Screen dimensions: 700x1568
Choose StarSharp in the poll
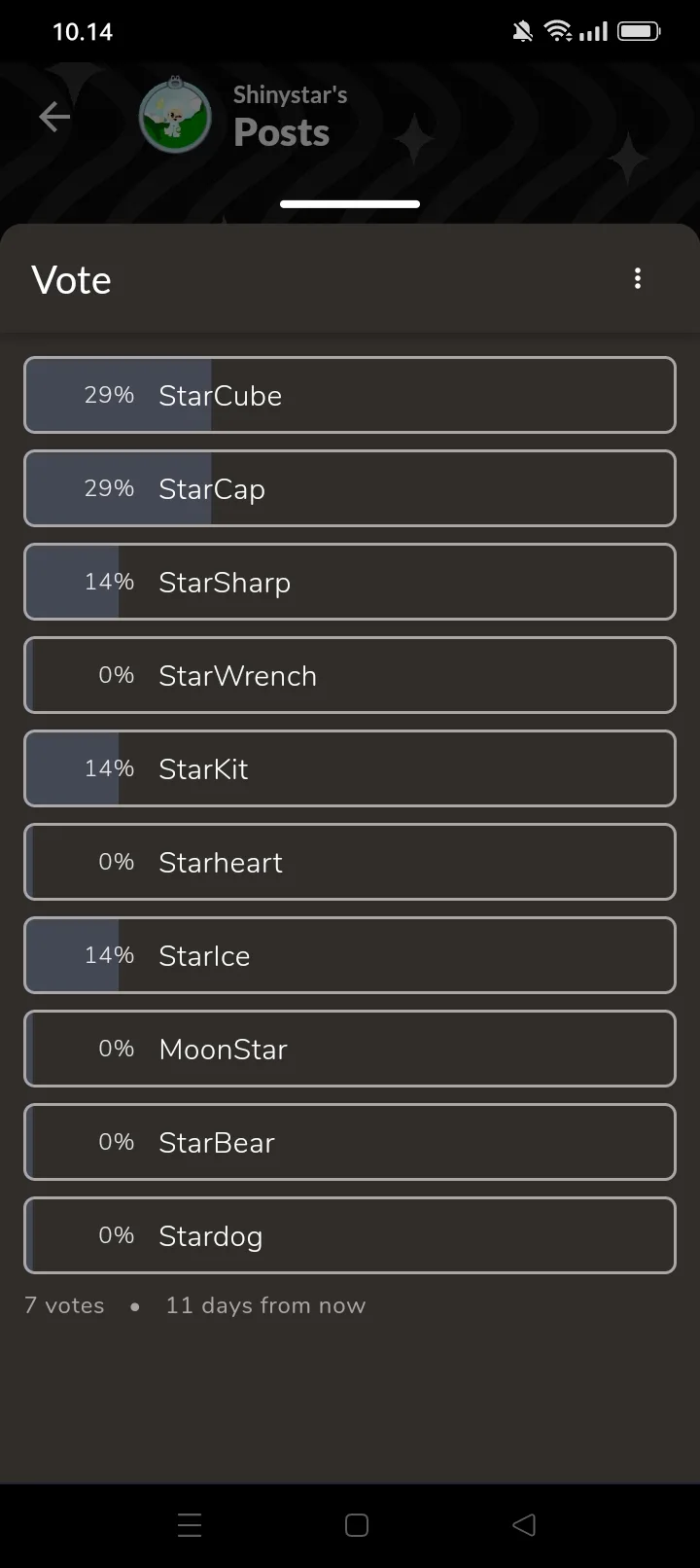[x=350, y=582]
